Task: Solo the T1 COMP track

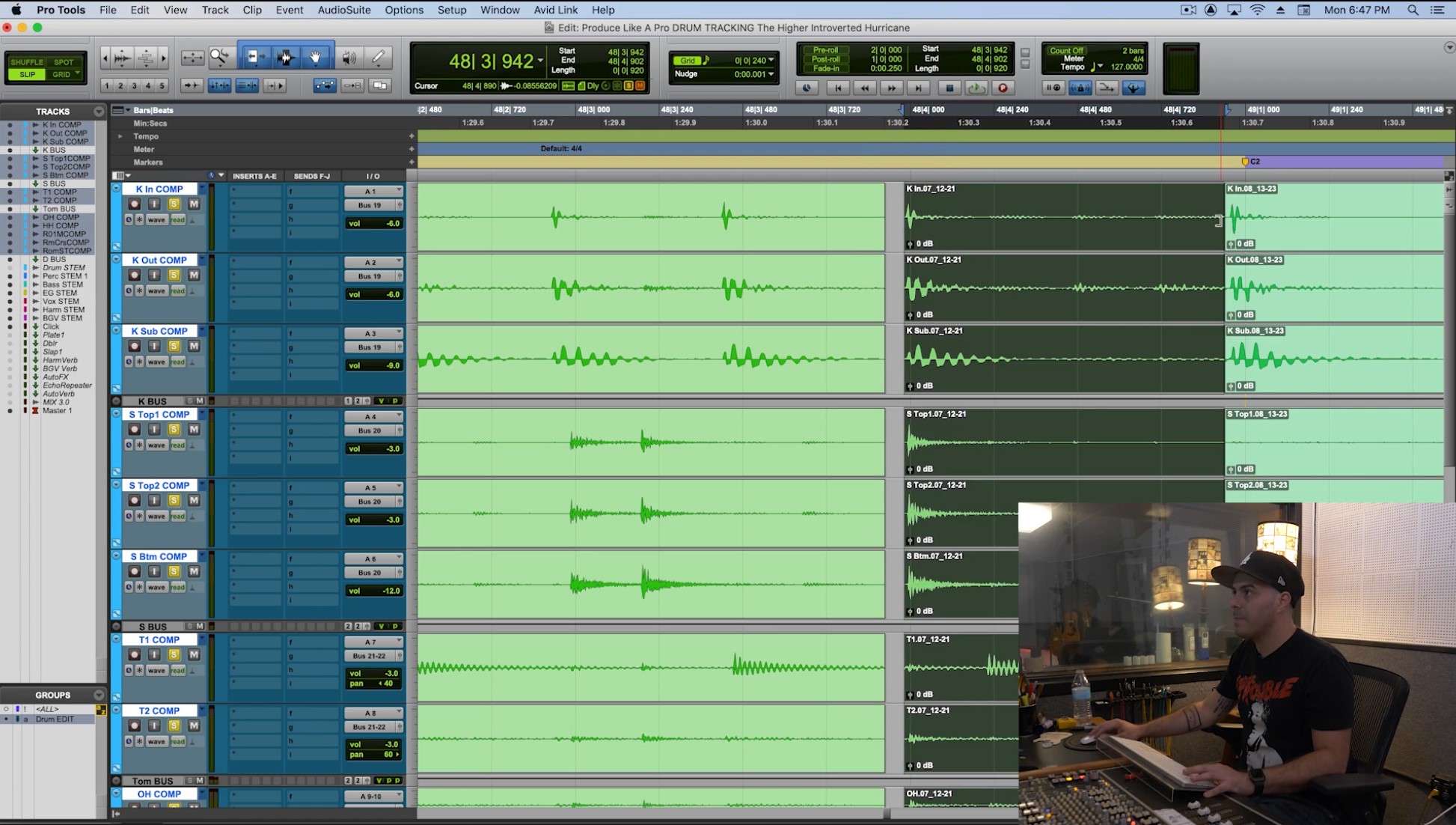Action: click(174, 654)
